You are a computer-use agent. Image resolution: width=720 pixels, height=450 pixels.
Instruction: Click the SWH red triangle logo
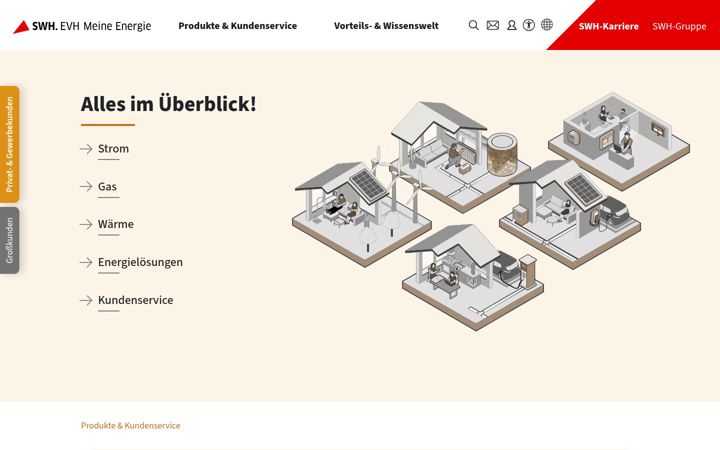(x=21, y=27)
